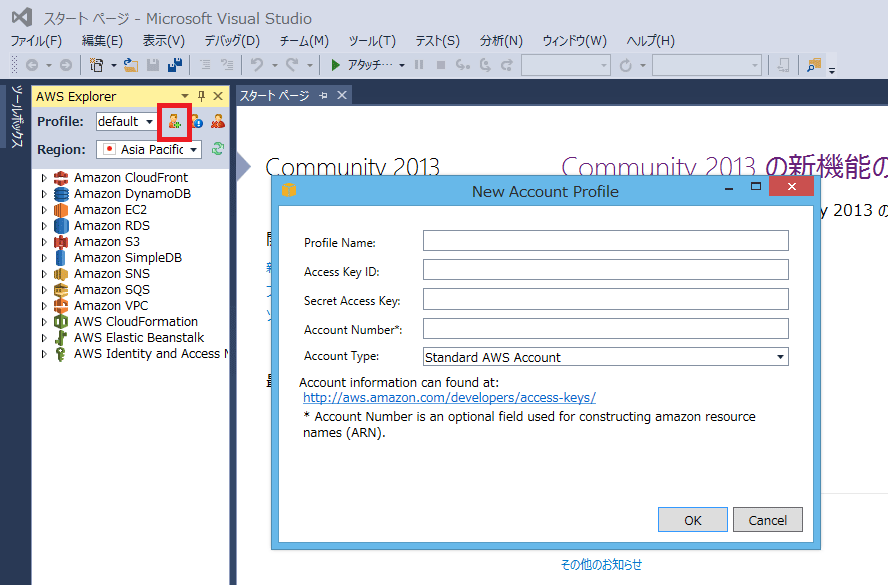Open the aws.amazon.com access-keys link
The image size is (888, 585).
pyautogui.click(x=449, y=398)
